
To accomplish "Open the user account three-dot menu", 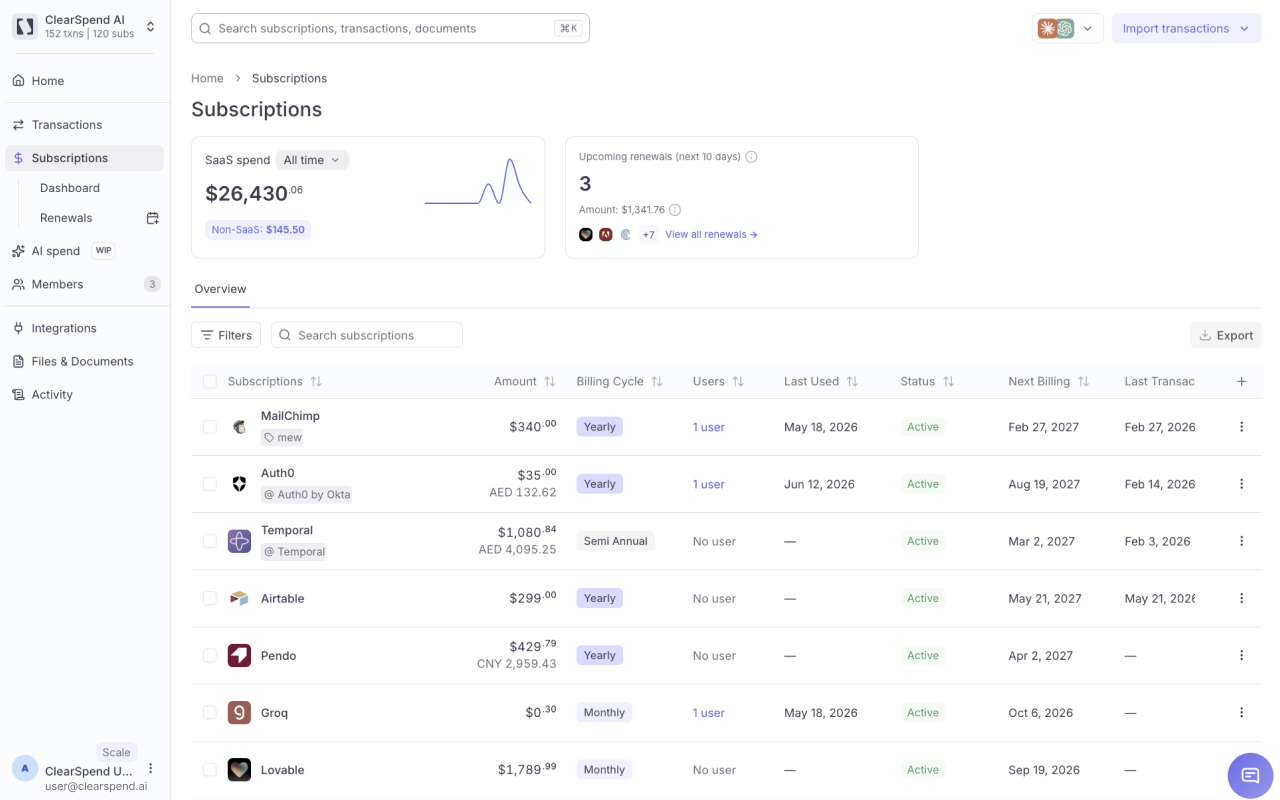I will (x=151, y=768).
